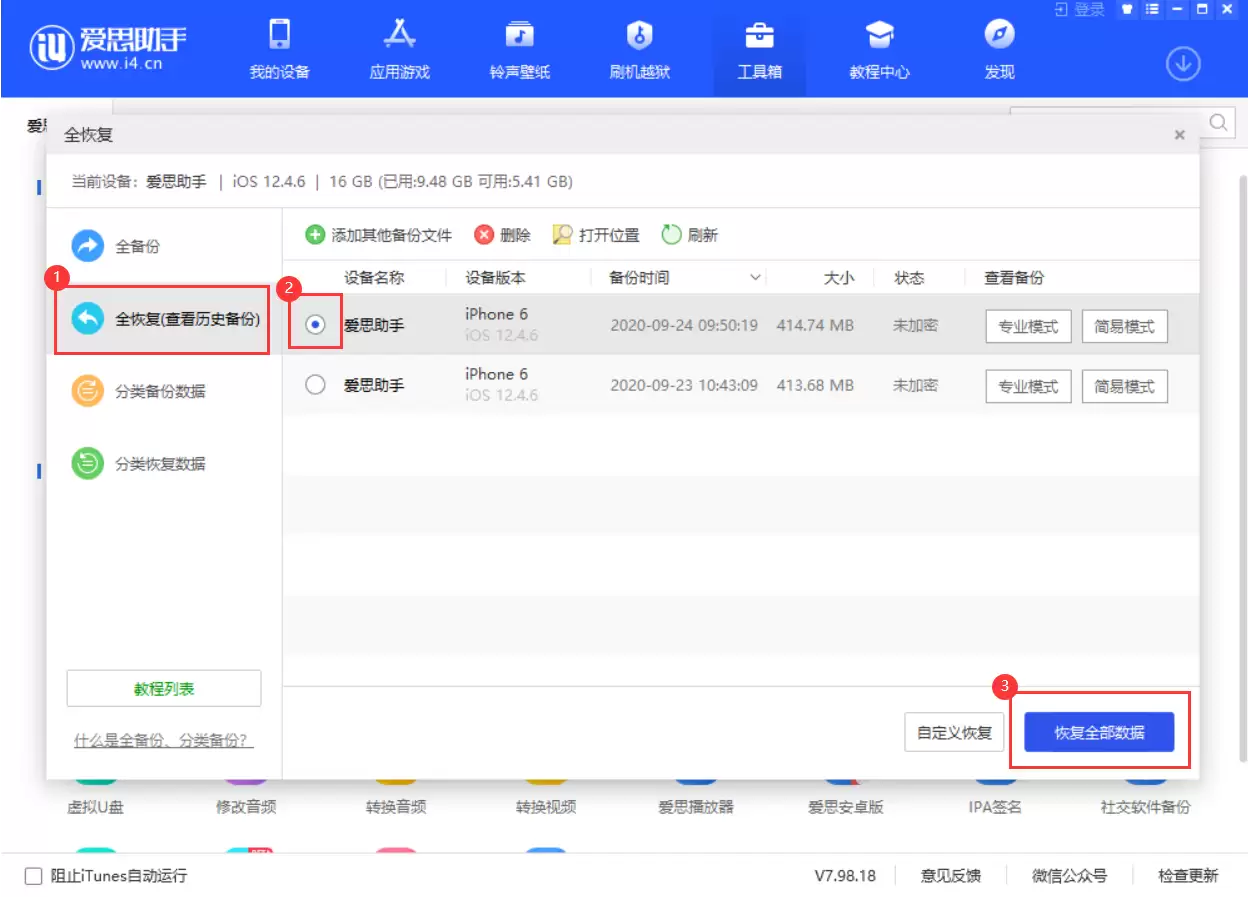Viewport: 1248px width, 897px height.
Task: Open 简易模式 for the 2020-09-24 backup
Action: (x=1125, y=326)
